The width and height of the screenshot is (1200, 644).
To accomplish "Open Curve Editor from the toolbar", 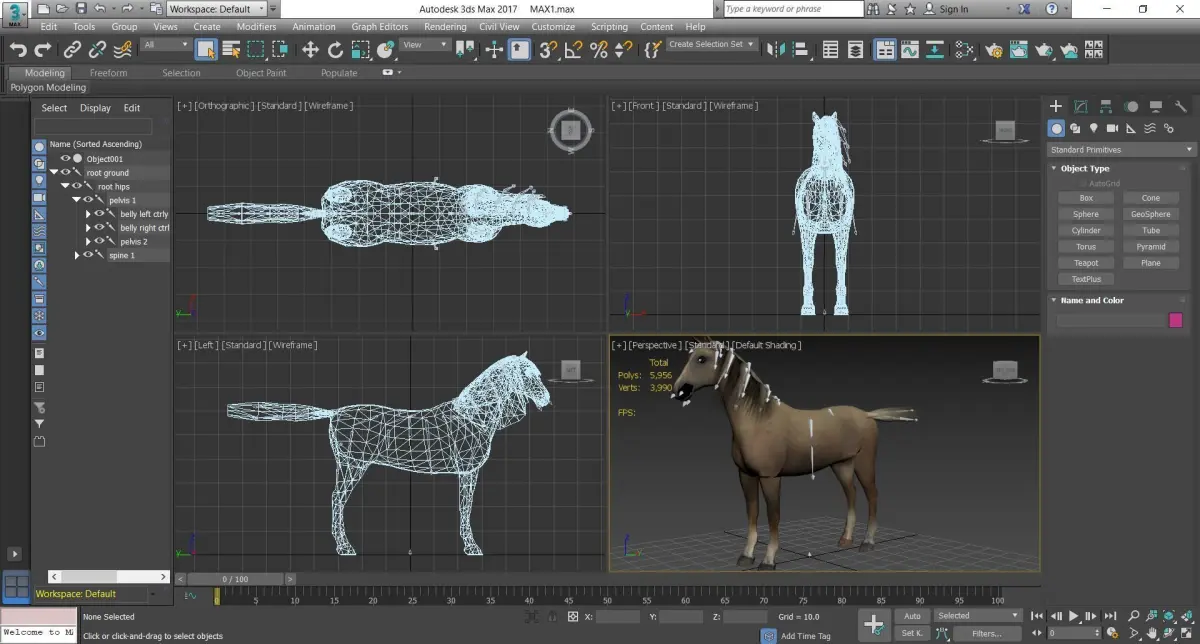I will tap(910, 49).
